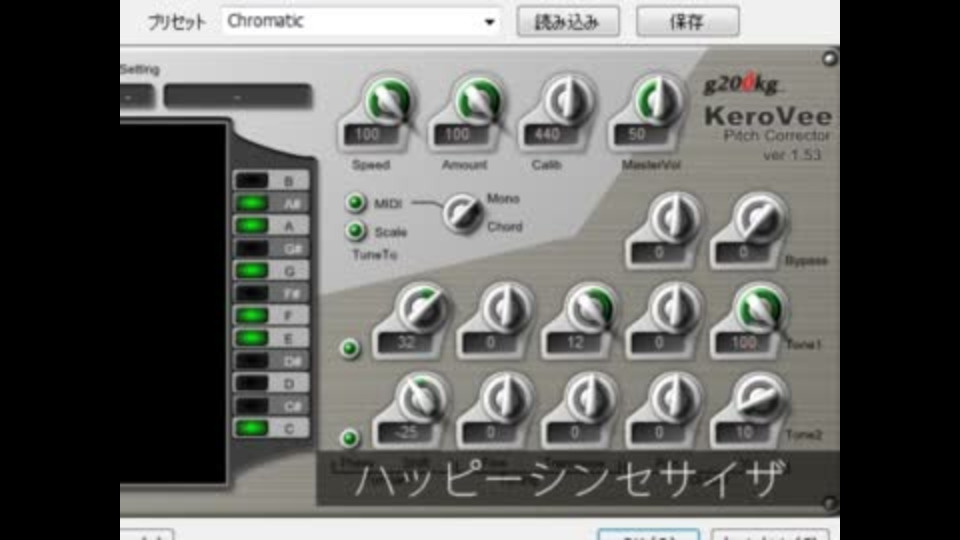Click the Mono/Chord selector knob
This screenshot has height=540, width=960.
(x=463, y=213)
